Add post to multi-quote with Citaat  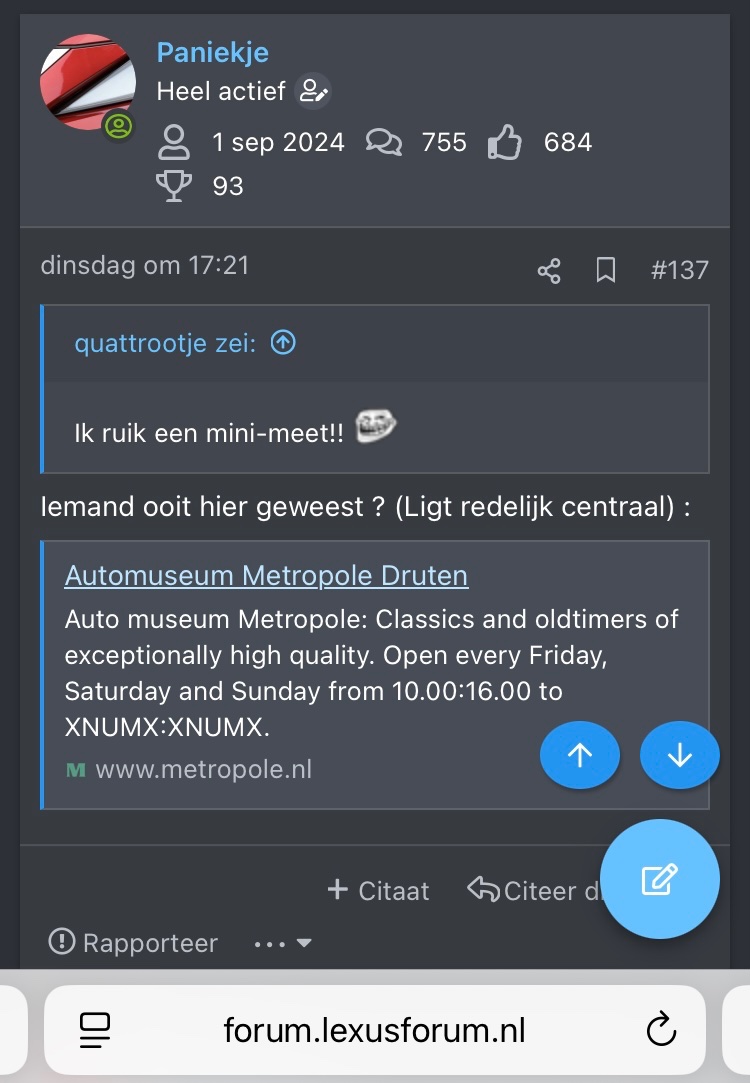(378, 890)
